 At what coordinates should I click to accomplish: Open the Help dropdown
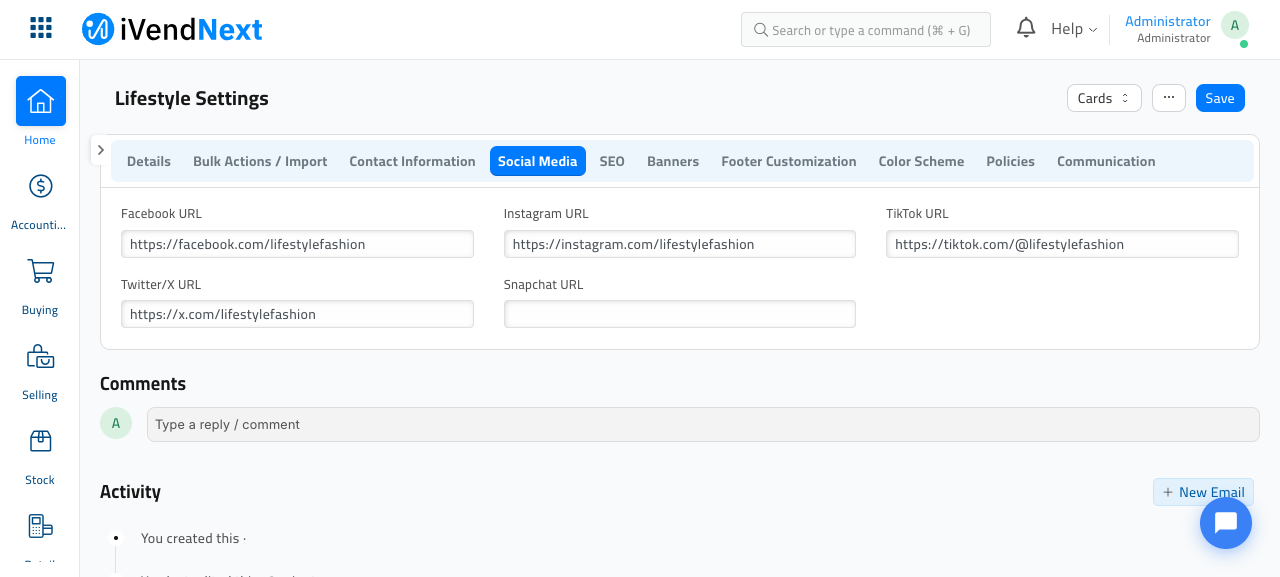[x=1074, y=29]
